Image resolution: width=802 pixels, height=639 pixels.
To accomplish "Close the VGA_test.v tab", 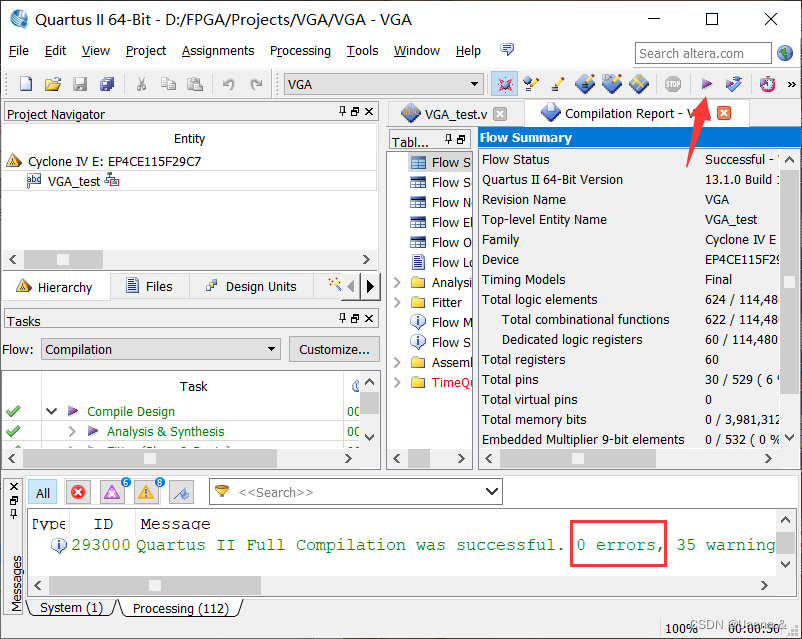I will [x=500, y=114].
